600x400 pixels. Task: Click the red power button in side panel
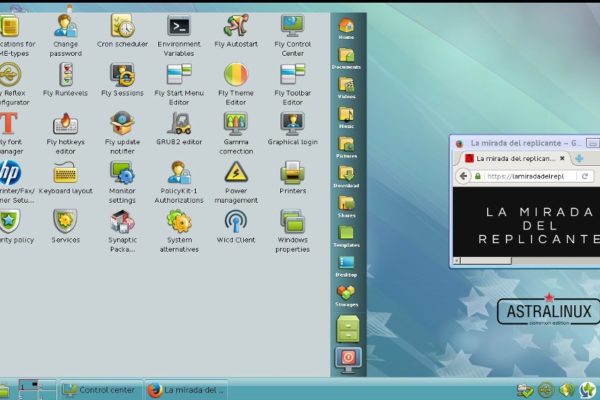tap(347, 357)
